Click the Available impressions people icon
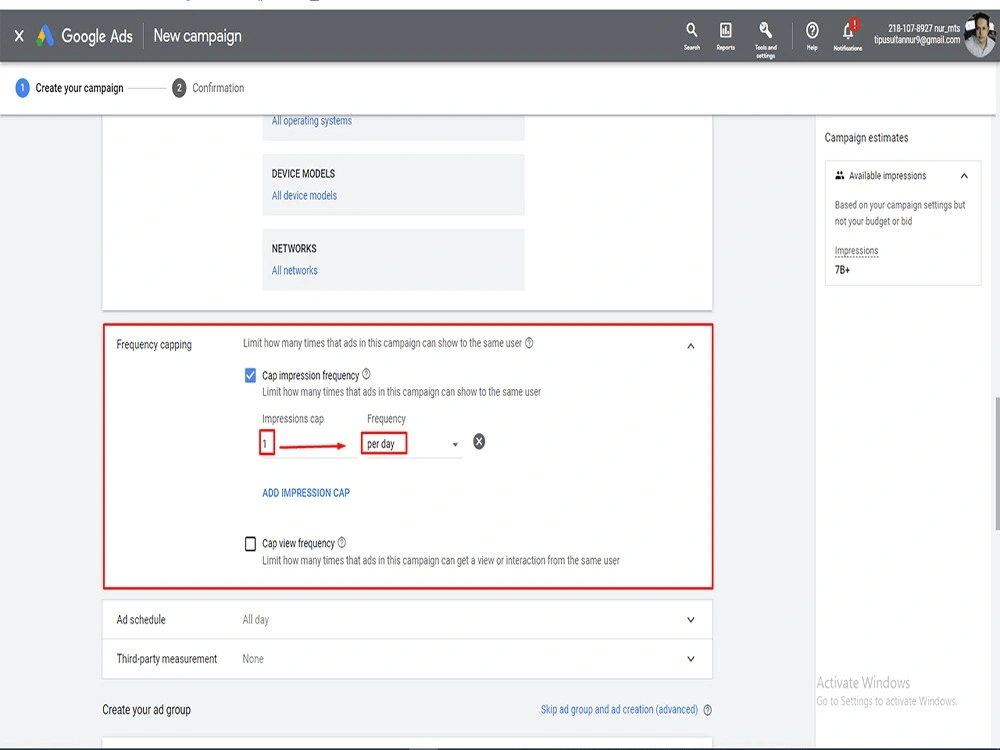 (839, 175)
